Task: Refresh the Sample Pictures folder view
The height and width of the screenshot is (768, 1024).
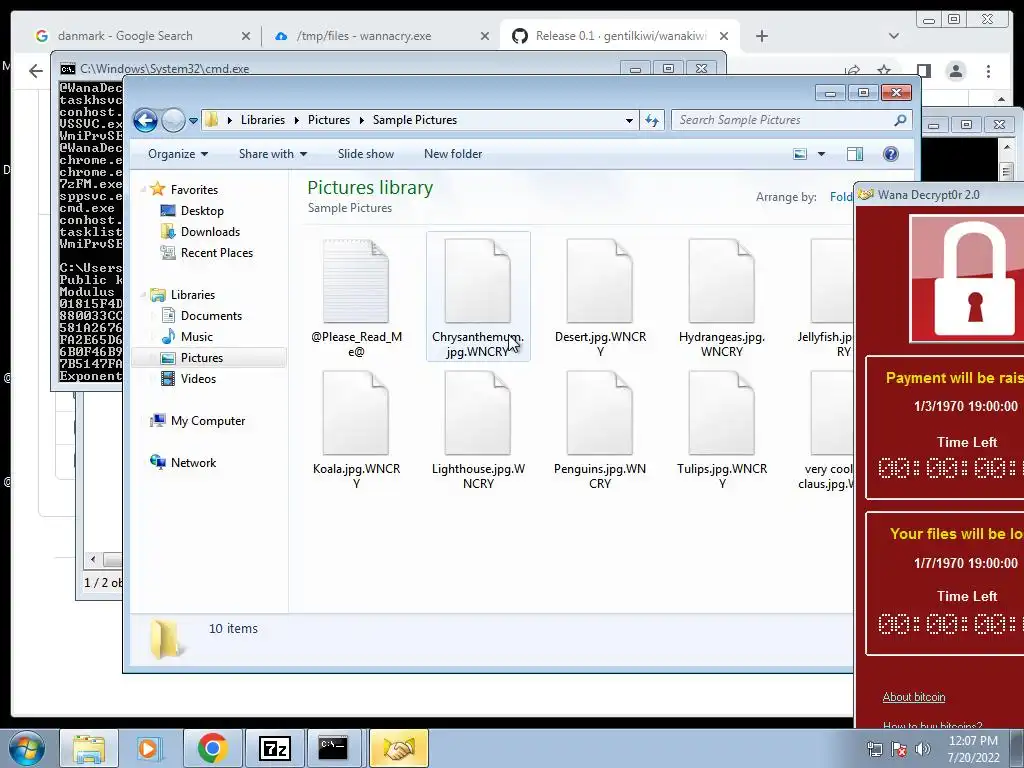Action: tap(652, 120)
